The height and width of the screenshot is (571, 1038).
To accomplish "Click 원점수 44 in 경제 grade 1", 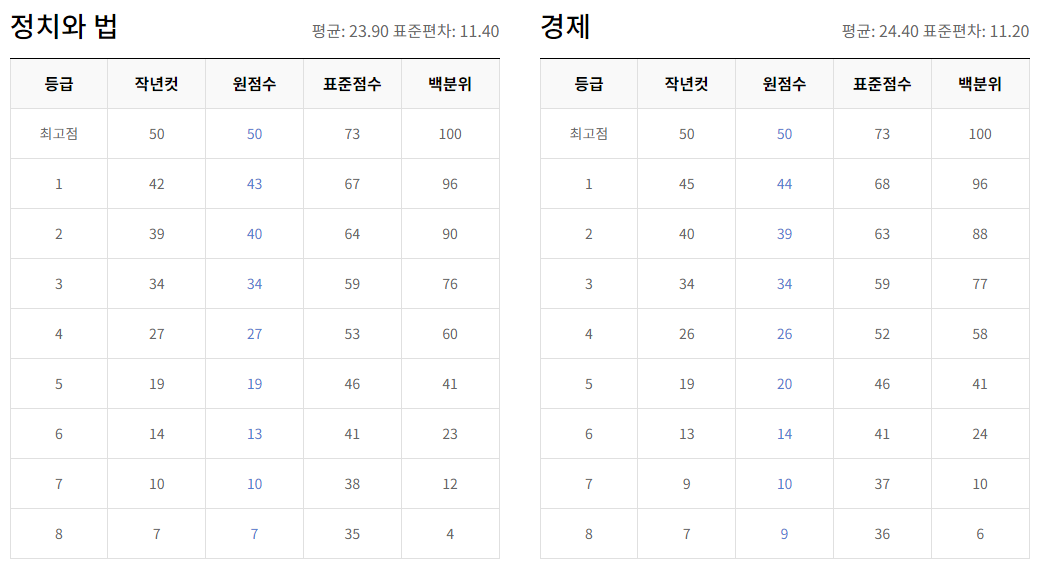I will 784,184.
